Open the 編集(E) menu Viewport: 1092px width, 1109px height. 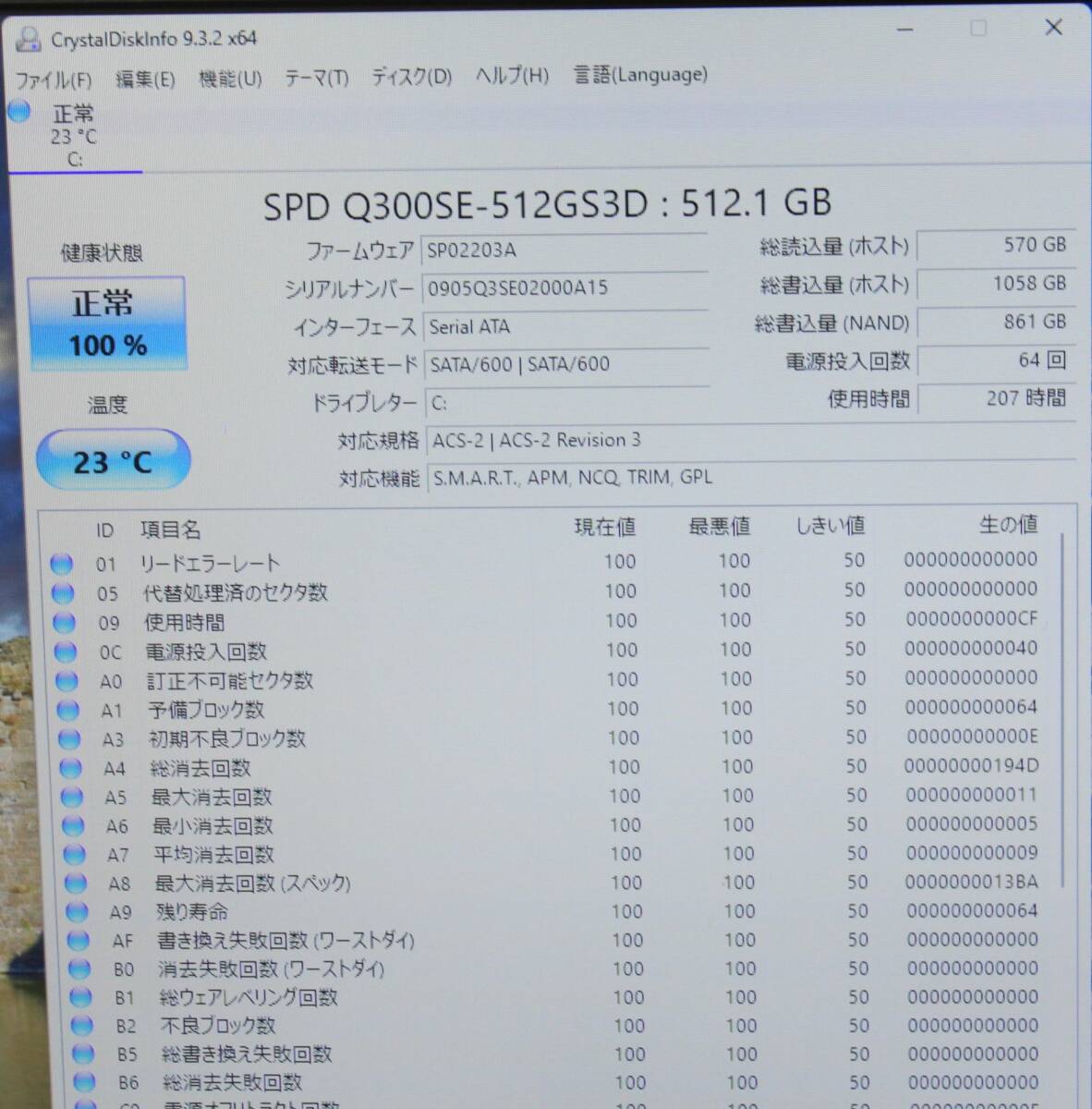point(145,79)
